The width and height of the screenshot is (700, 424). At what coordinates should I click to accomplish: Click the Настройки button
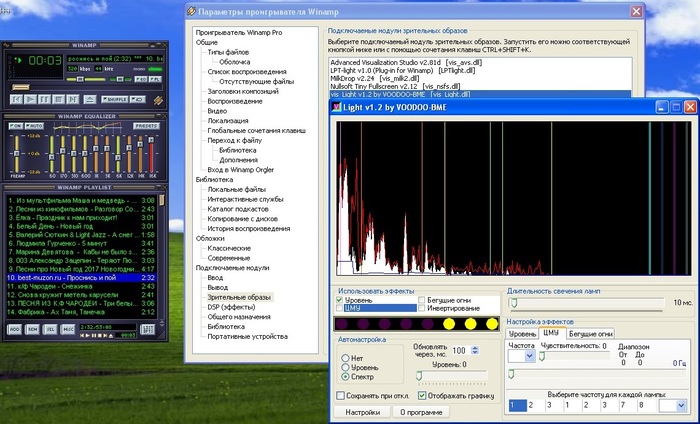[x=362, y=411]
